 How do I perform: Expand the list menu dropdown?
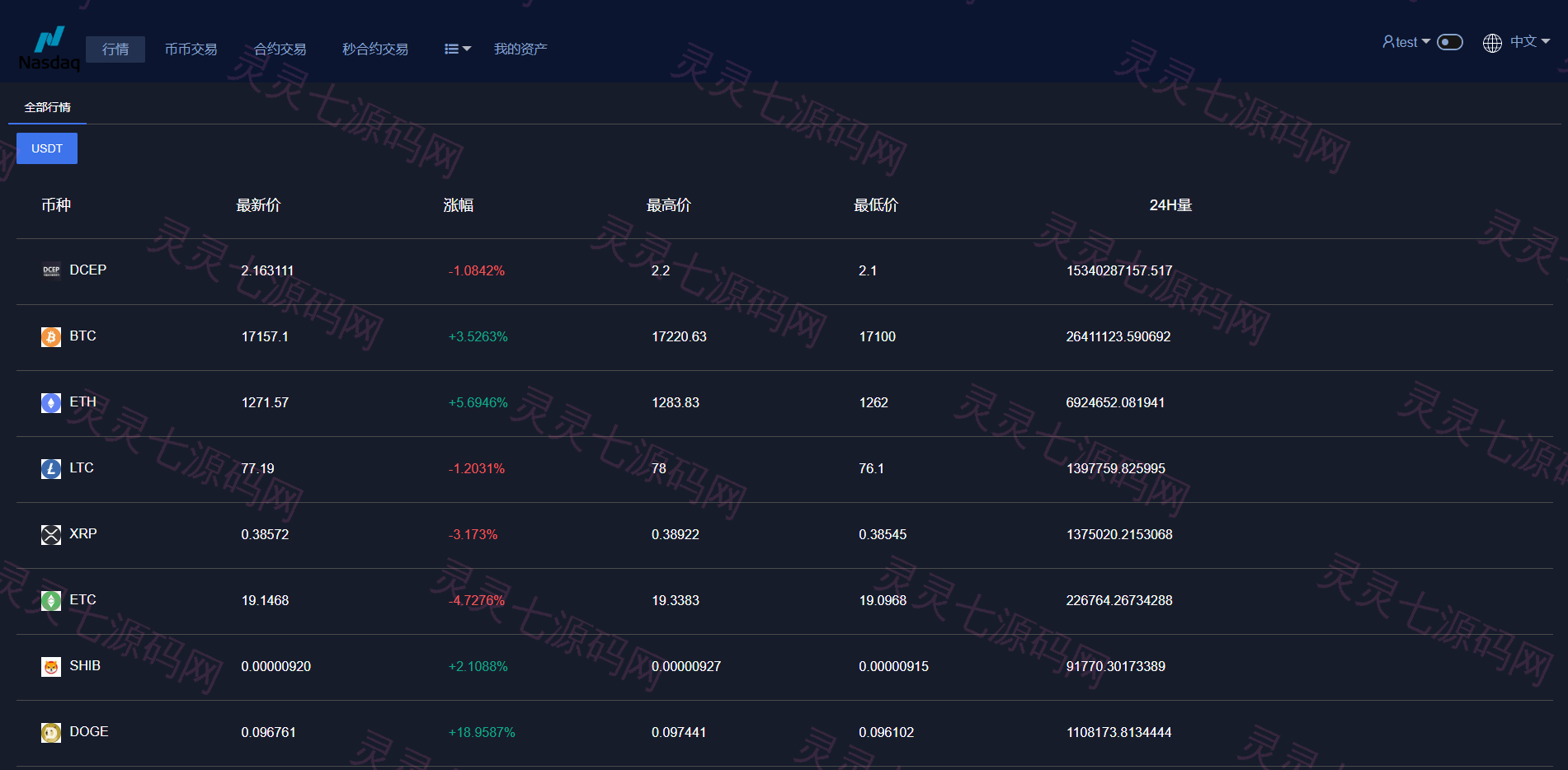point(458,49)
